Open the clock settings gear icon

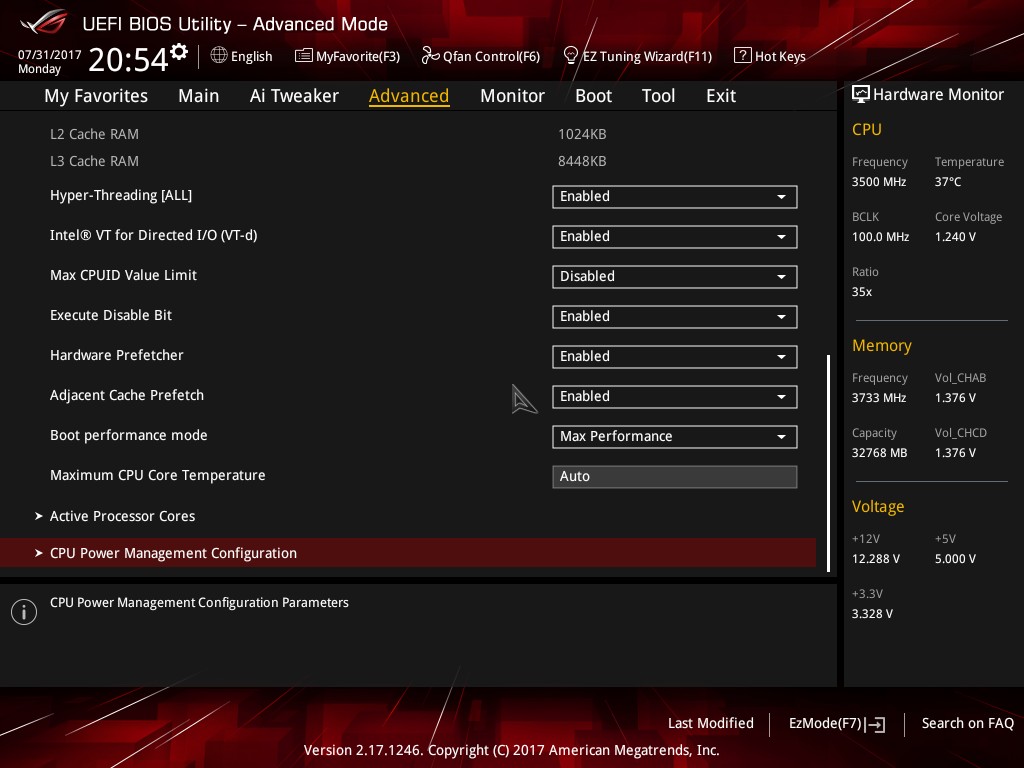point(179,52)
